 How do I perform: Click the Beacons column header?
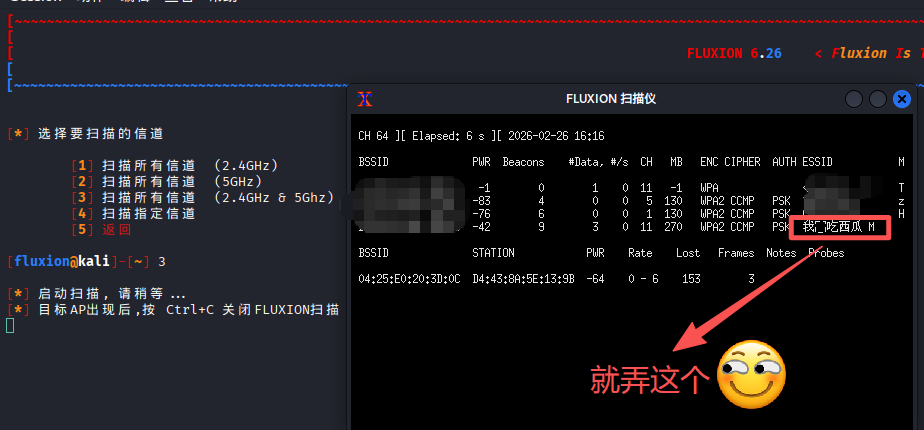(523, 162)
